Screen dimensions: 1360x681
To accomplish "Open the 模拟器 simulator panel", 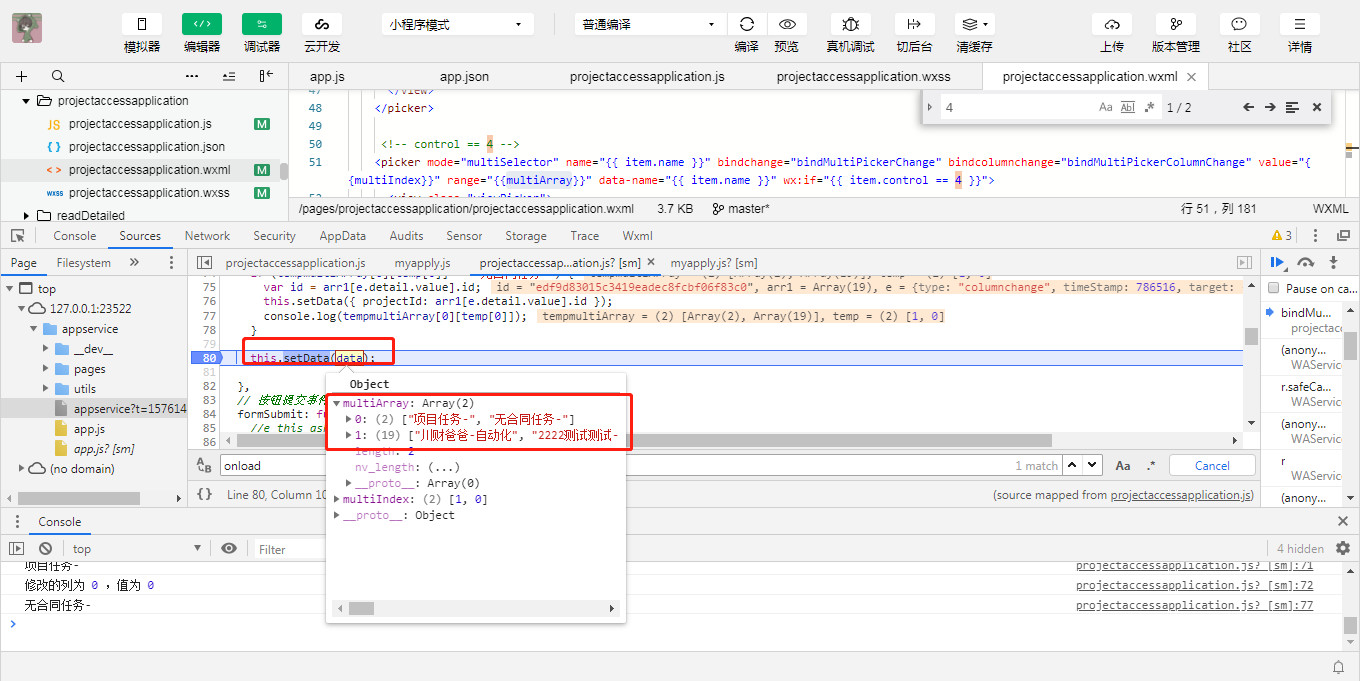I will (x=141, y=24).
